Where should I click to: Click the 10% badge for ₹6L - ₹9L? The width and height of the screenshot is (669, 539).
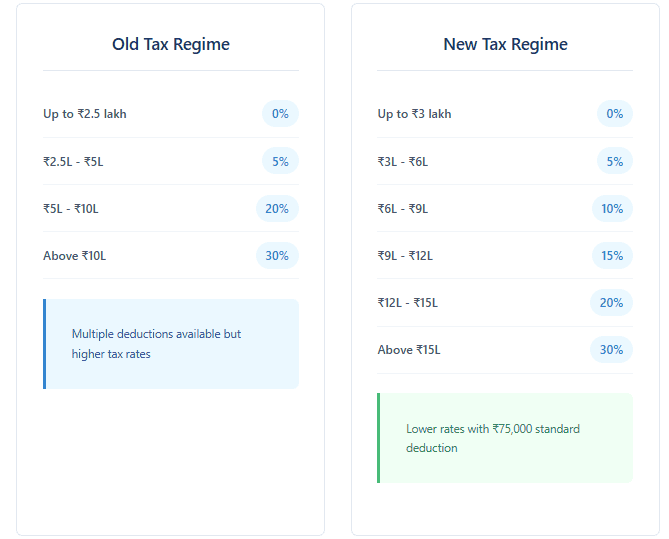click(612, 209)
